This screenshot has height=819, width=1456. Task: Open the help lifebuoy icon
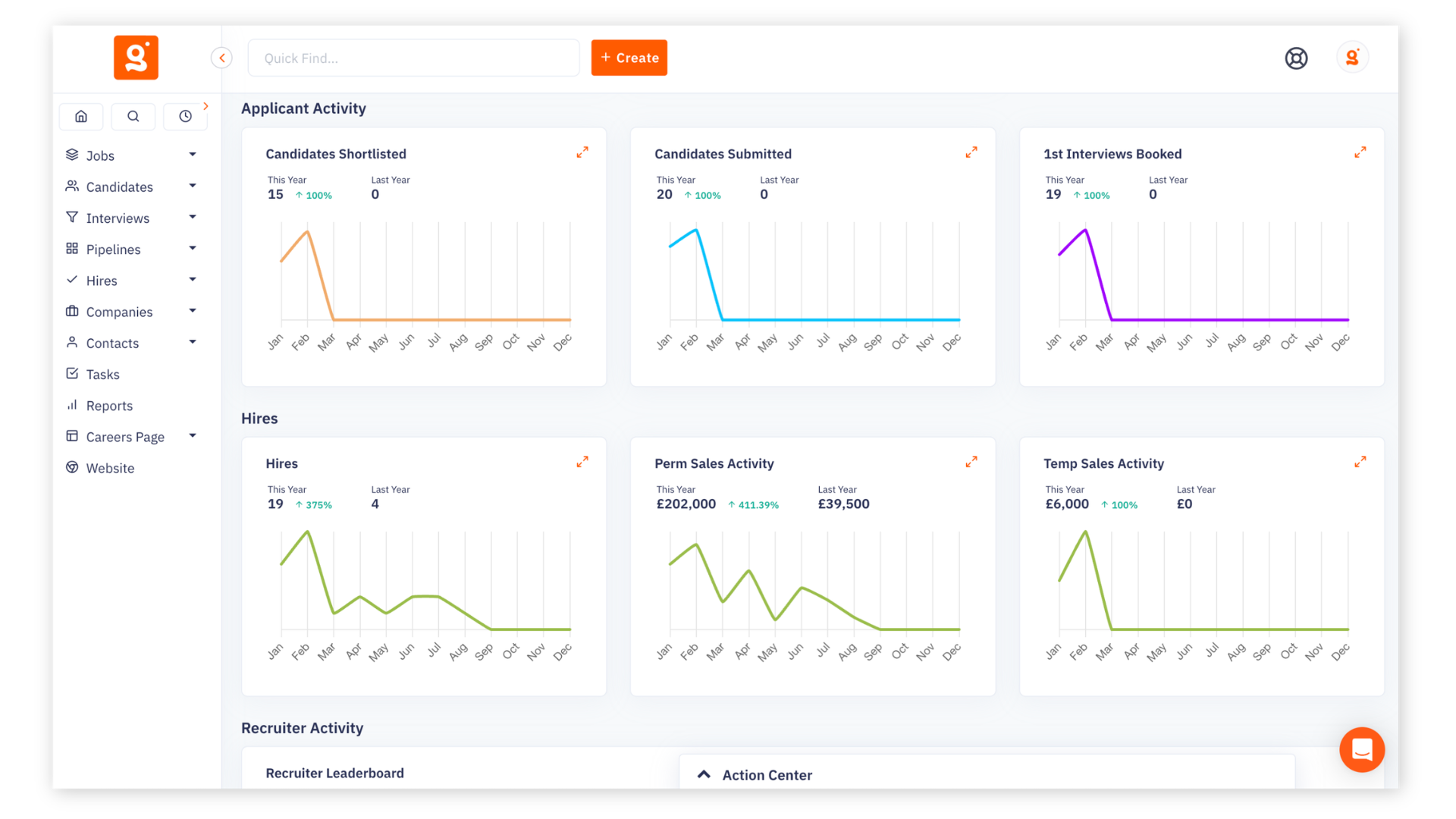(1296, 58)
